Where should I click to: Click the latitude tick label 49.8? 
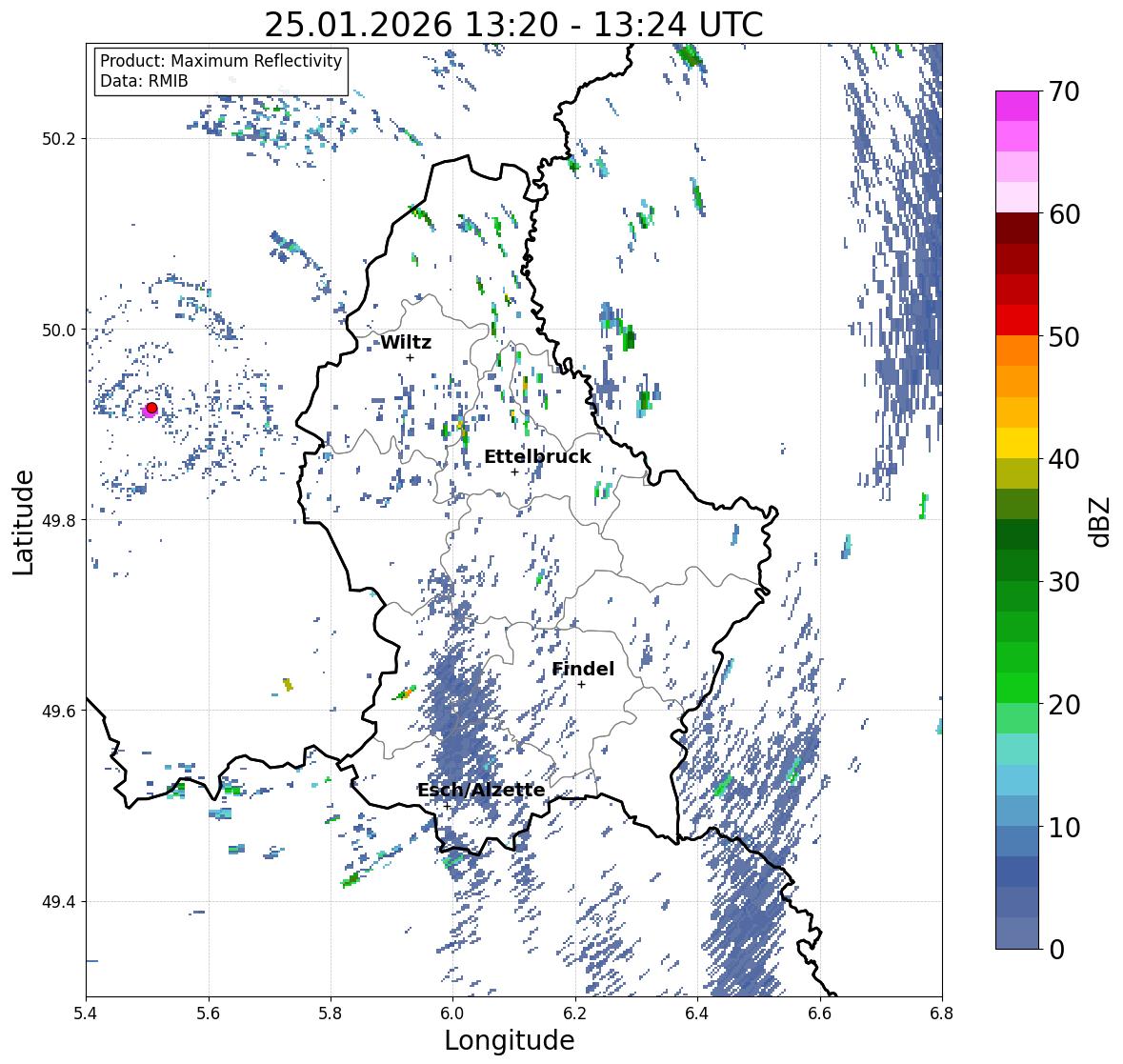coord(59,520)
